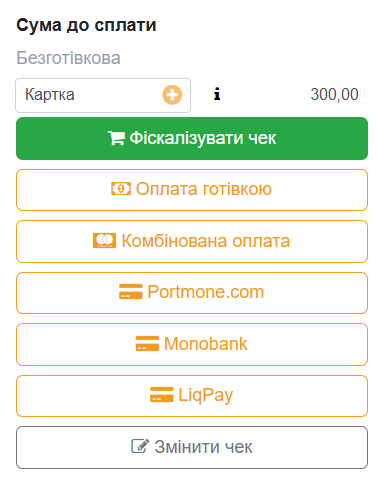Click the cart icon on Фіскалізувати чек
Viewport: 379px width, 477px height.
[116, 138]
